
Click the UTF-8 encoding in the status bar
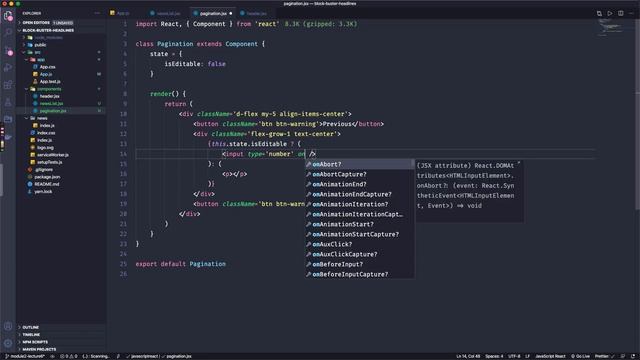(x=514, y=356)
